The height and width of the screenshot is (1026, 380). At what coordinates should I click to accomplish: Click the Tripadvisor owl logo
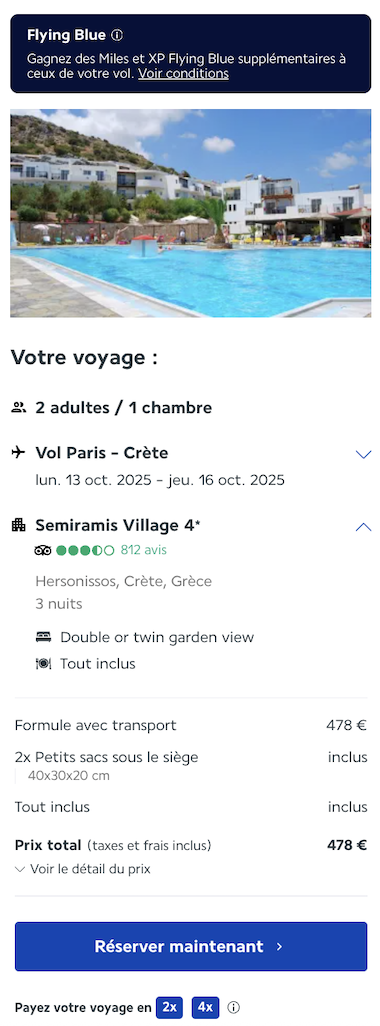[x=43, y=550]
